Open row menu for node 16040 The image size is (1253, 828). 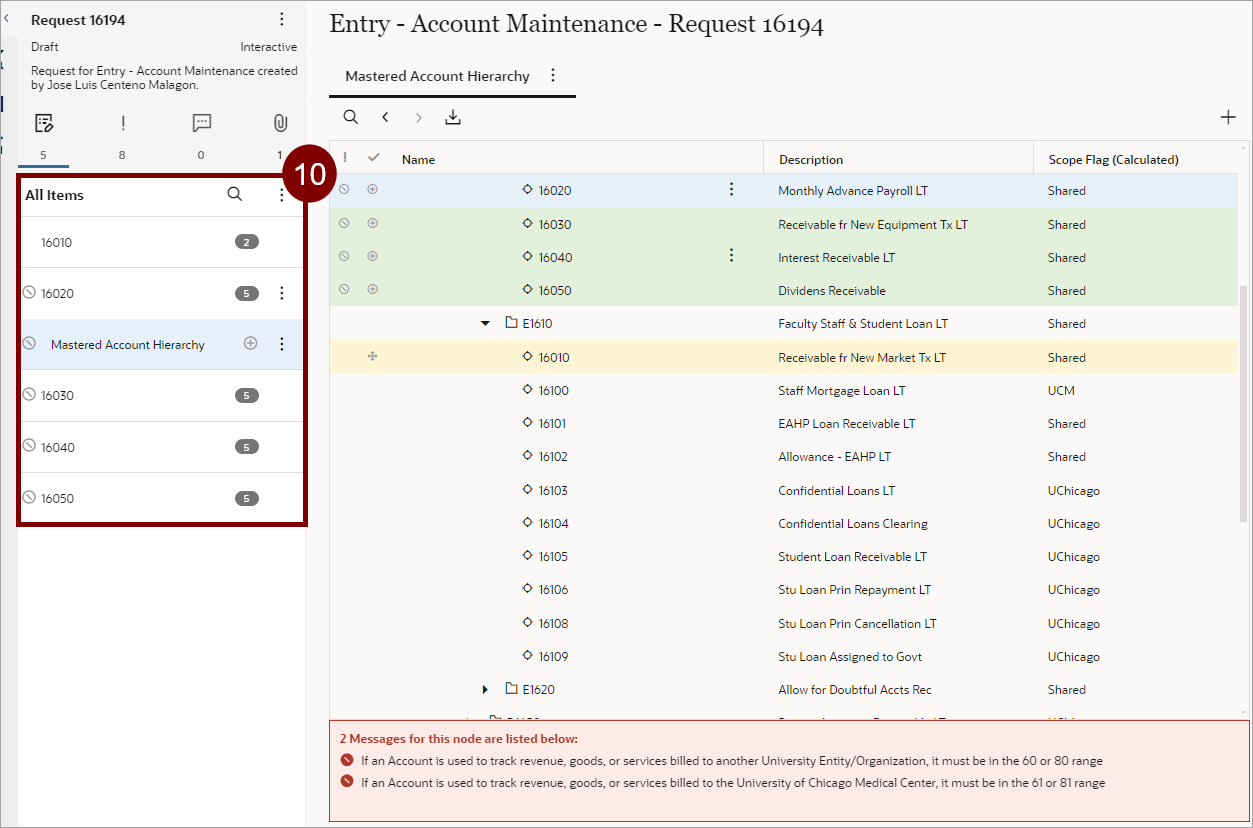click(731, 257)
